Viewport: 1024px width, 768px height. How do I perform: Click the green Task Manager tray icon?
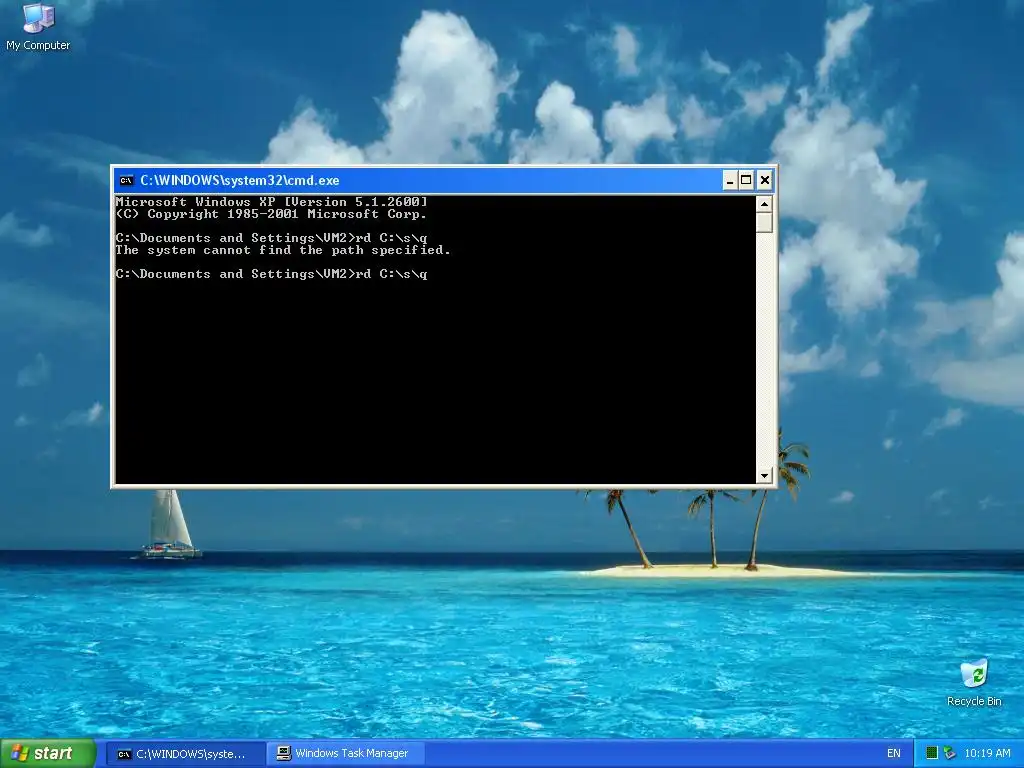point(932,754)
